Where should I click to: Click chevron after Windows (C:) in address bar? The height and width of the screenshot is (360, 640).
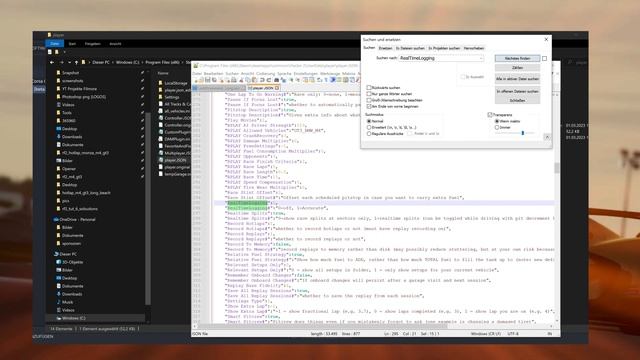coord(142,62)
